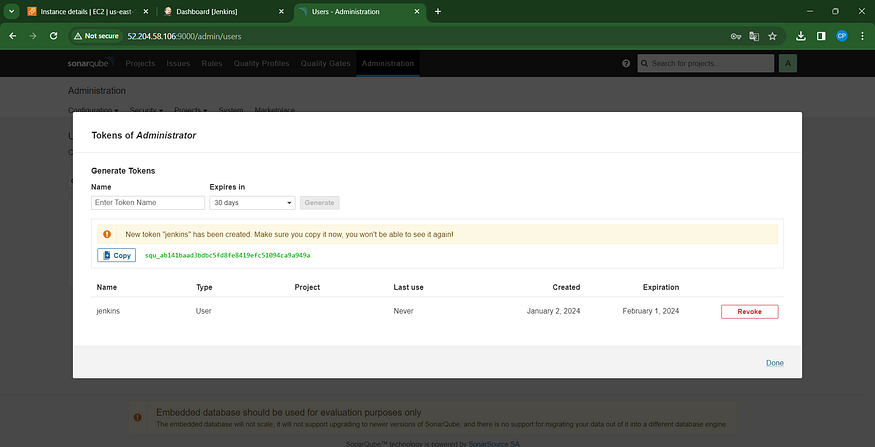Image resolution: width=875 pixels, height=447 pixels.
Task: Revoke the jenkins token
Action: click(749, 311)
